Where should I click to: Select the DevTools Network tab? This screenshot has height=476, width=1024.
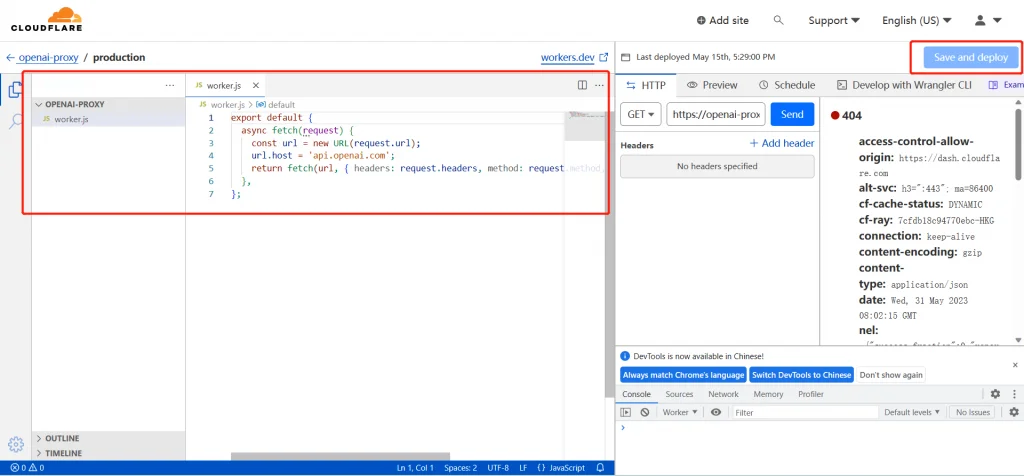(x=724, y=394)
